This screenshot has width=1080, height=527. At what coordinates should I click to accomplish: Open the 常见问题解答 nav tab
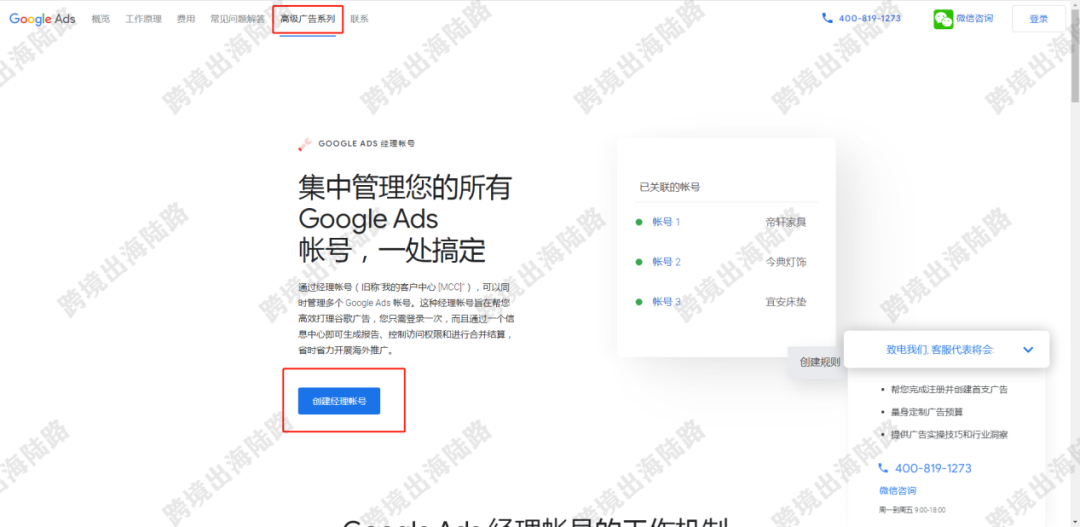point(238,19)
